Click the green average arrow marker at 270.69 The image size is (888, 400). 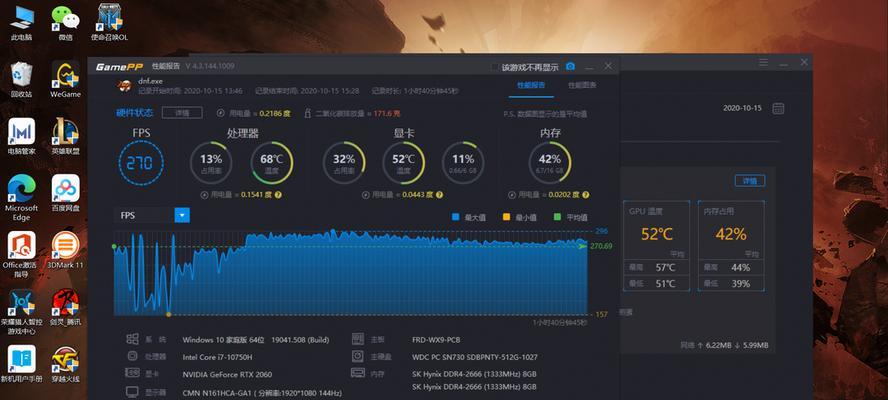(x=582, y=246)
